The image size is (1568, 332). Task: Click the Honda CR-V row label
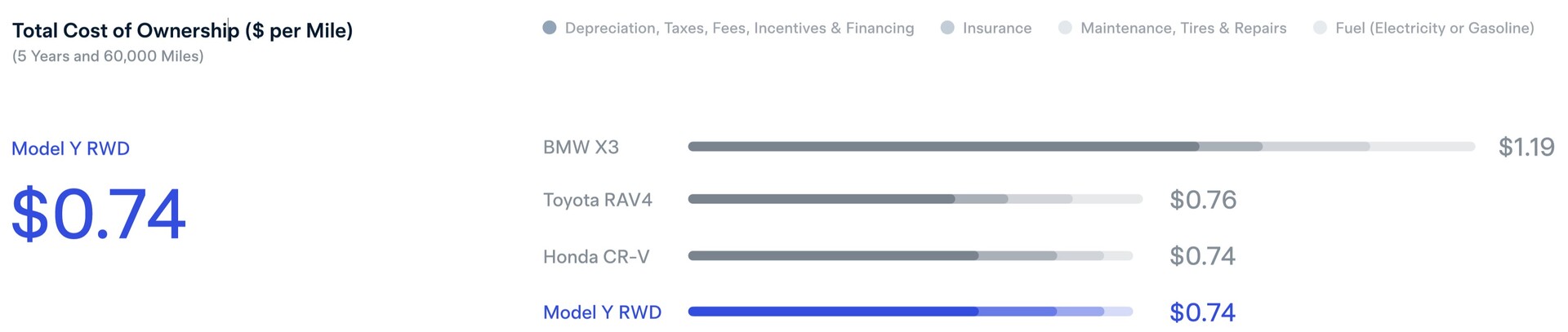(x=596, y=256)
